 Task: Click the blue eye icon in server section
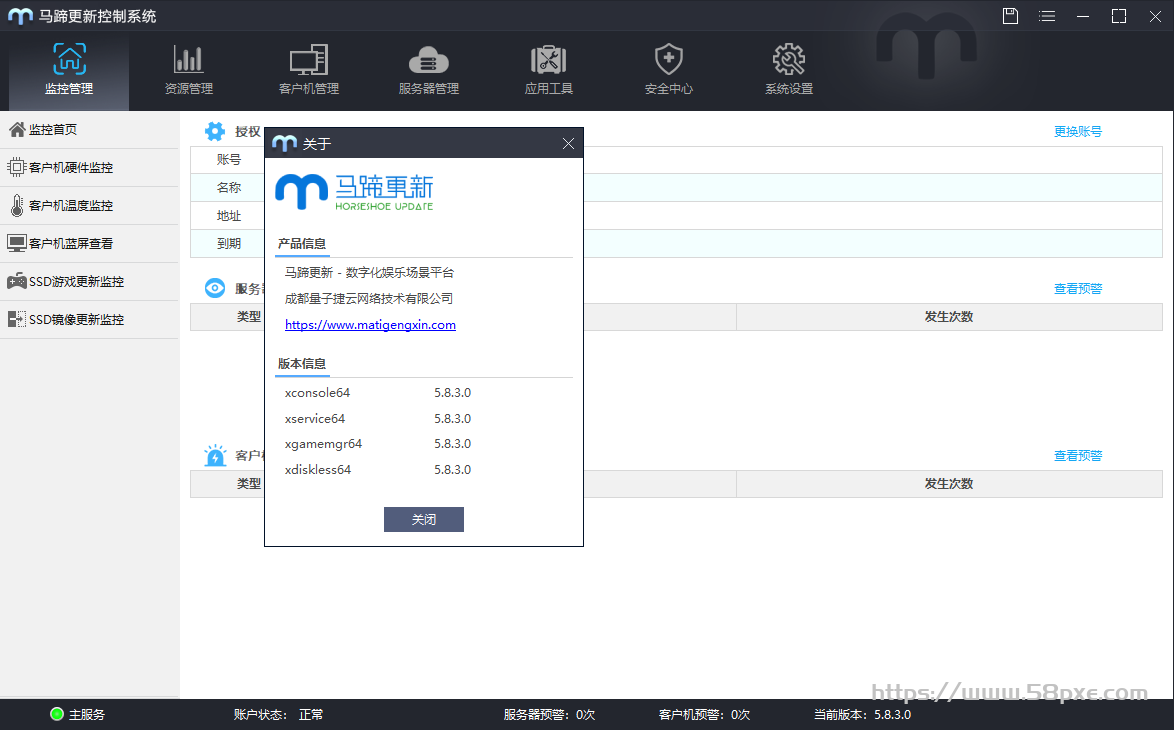(215, 288)
